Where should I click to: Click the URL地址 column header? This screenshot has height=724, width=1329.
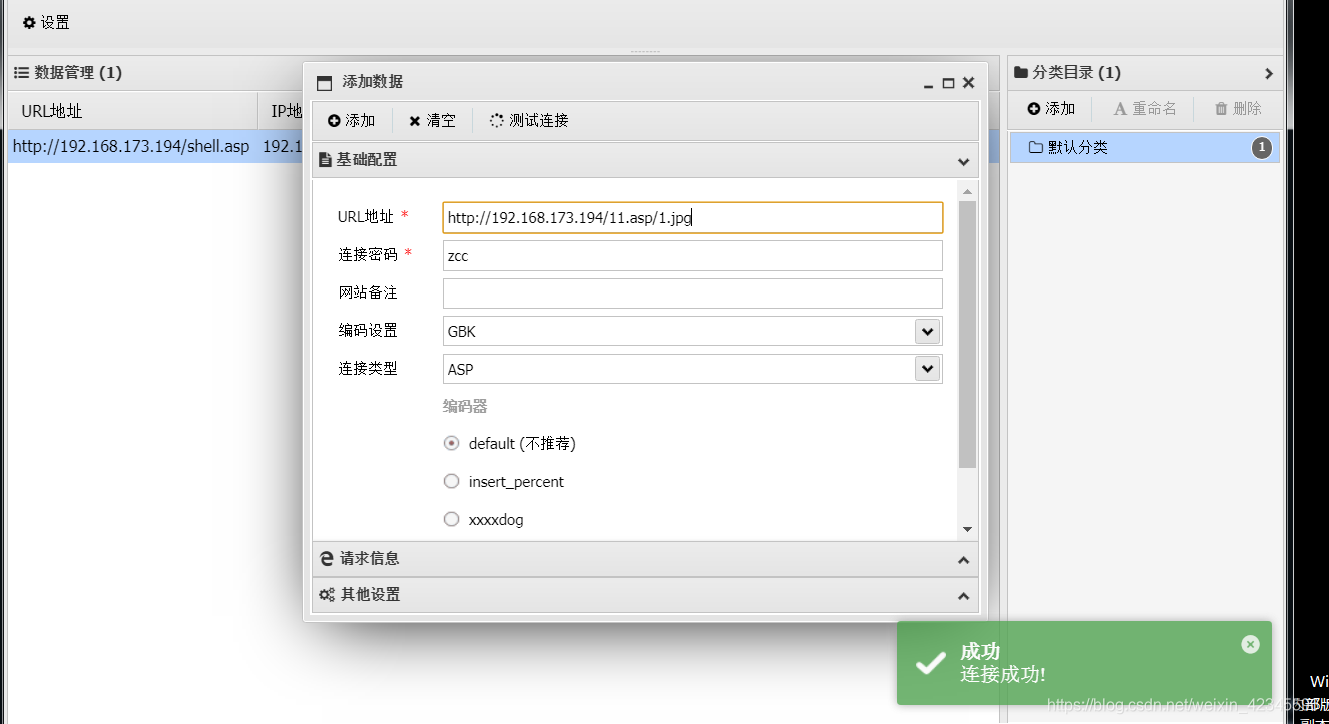click(x=132, y=111)
